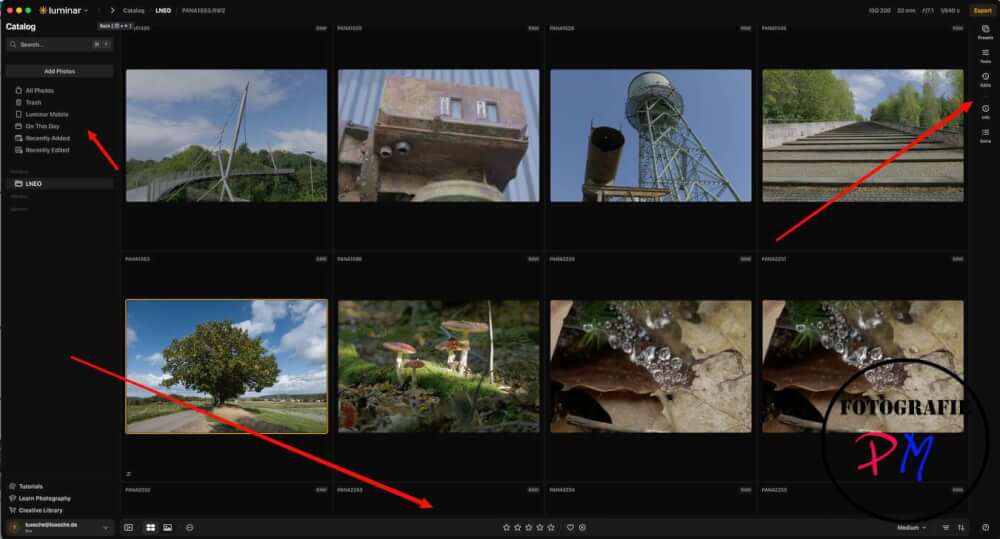Select the suspension bridge thumbnail

[226, 136]
